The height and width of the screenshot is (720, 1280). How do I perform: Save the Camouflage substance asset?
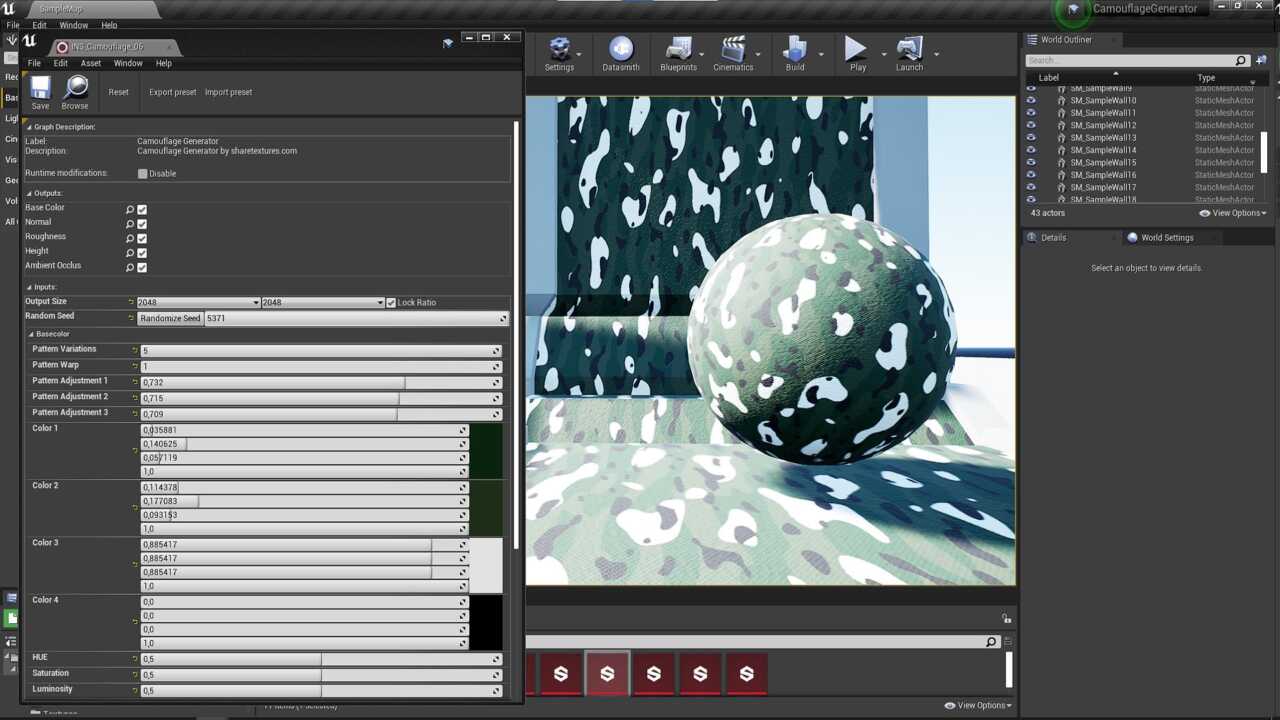tap(40, 92)
